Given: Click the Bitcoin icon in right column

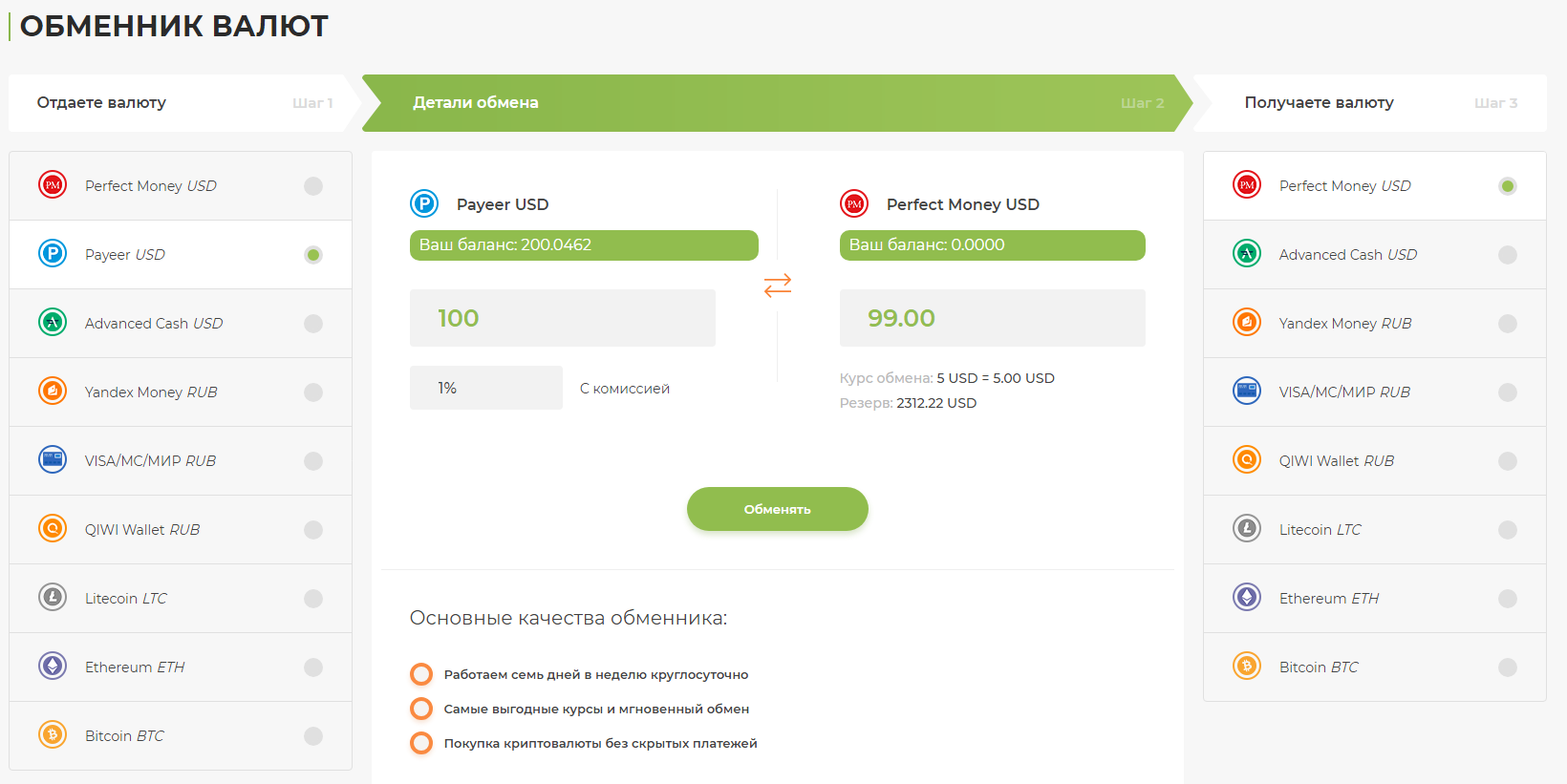Looking at the screenshot, I should 1247,667.
